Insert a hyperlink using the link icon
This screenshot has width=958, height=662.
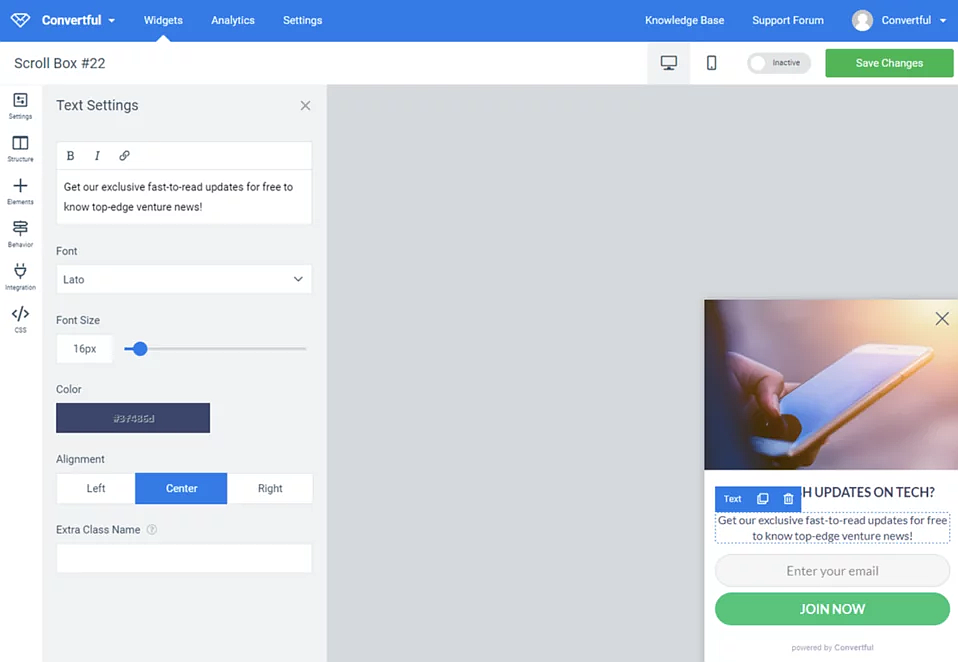tap(124, 155)
